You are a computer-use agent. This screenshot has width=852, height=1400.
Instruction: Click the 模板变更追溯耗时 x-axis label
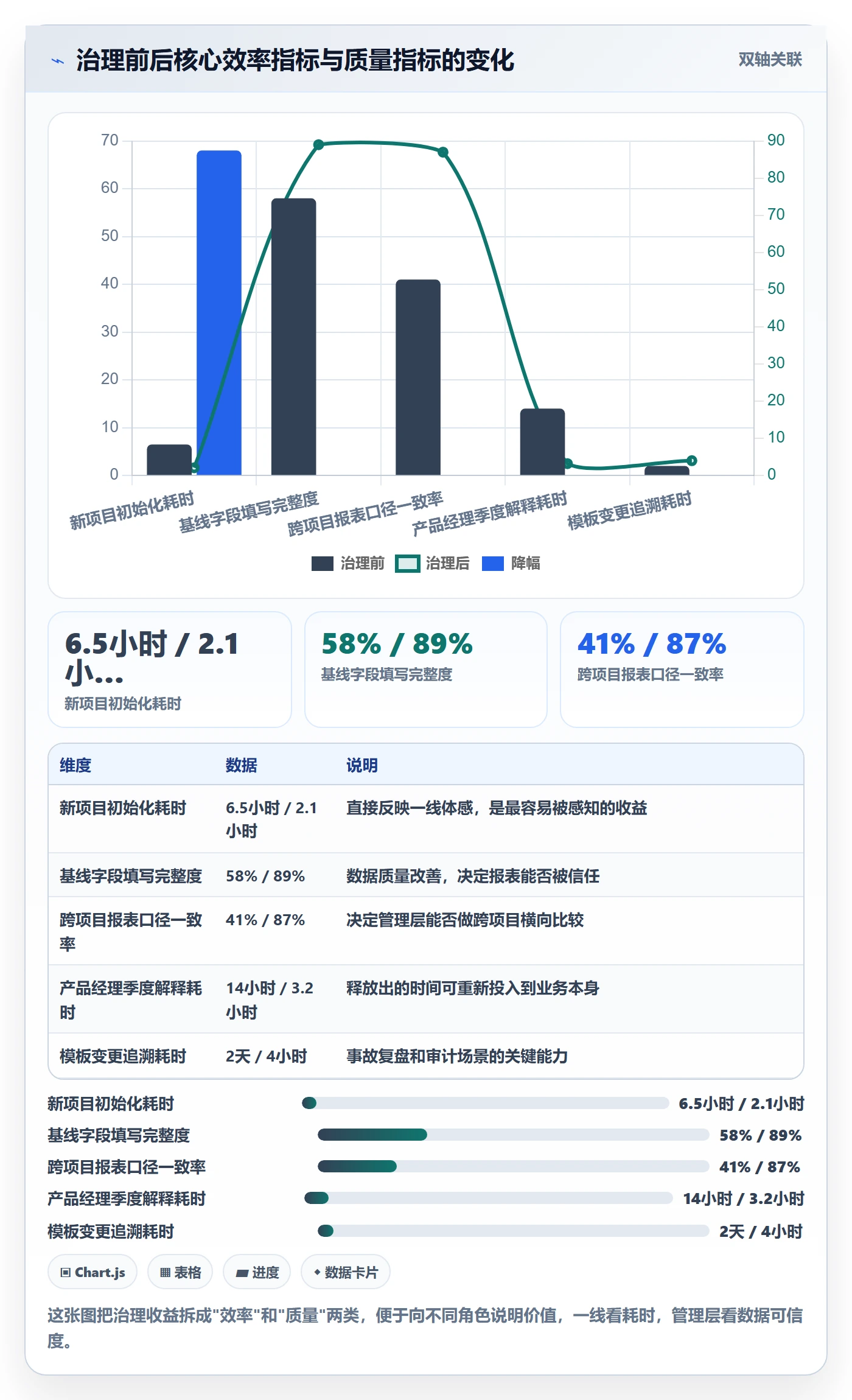tap(629, 511)
